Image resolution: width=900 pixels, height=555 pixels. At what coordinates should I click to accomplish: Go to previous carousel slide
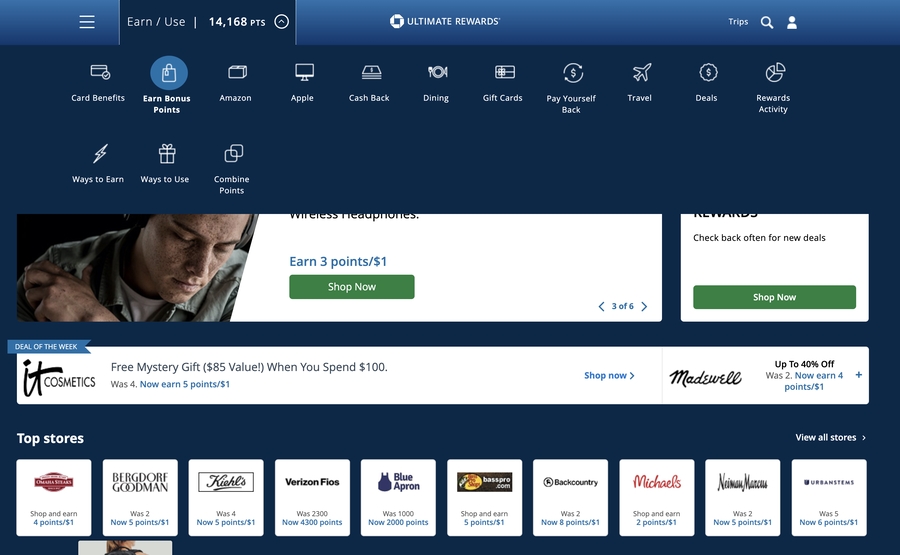click(601, 307)
